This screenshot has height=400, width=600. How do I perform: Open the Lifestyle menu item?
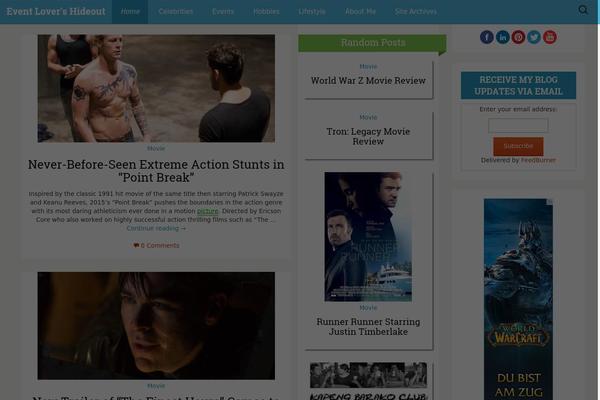coord(312,11)
